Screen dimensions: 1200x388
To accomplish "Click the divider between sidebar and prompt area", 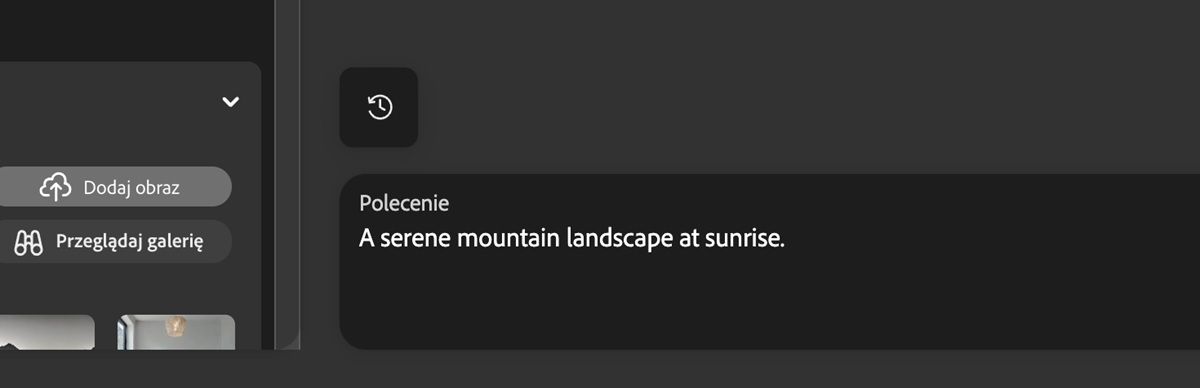I will [288, 175].
